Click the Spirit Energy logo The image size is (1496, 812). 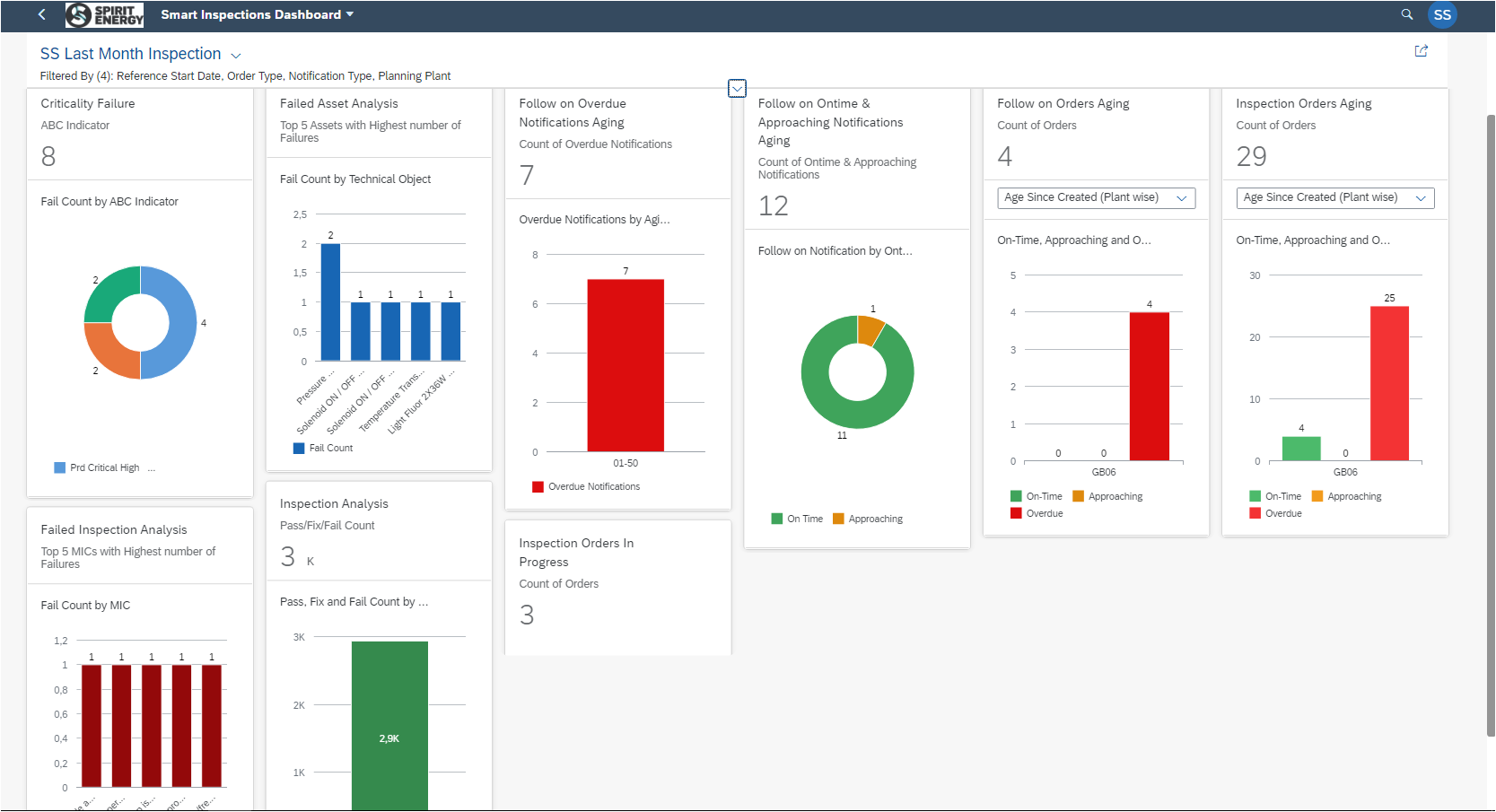tap(105, 14)
